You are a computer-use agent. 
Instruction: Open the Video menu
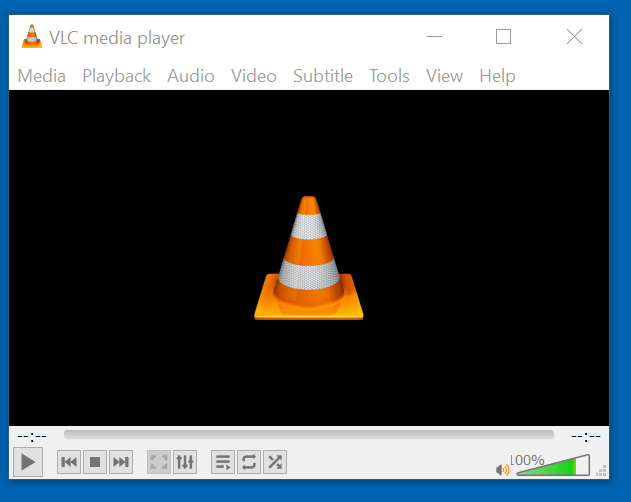[254, 76]
